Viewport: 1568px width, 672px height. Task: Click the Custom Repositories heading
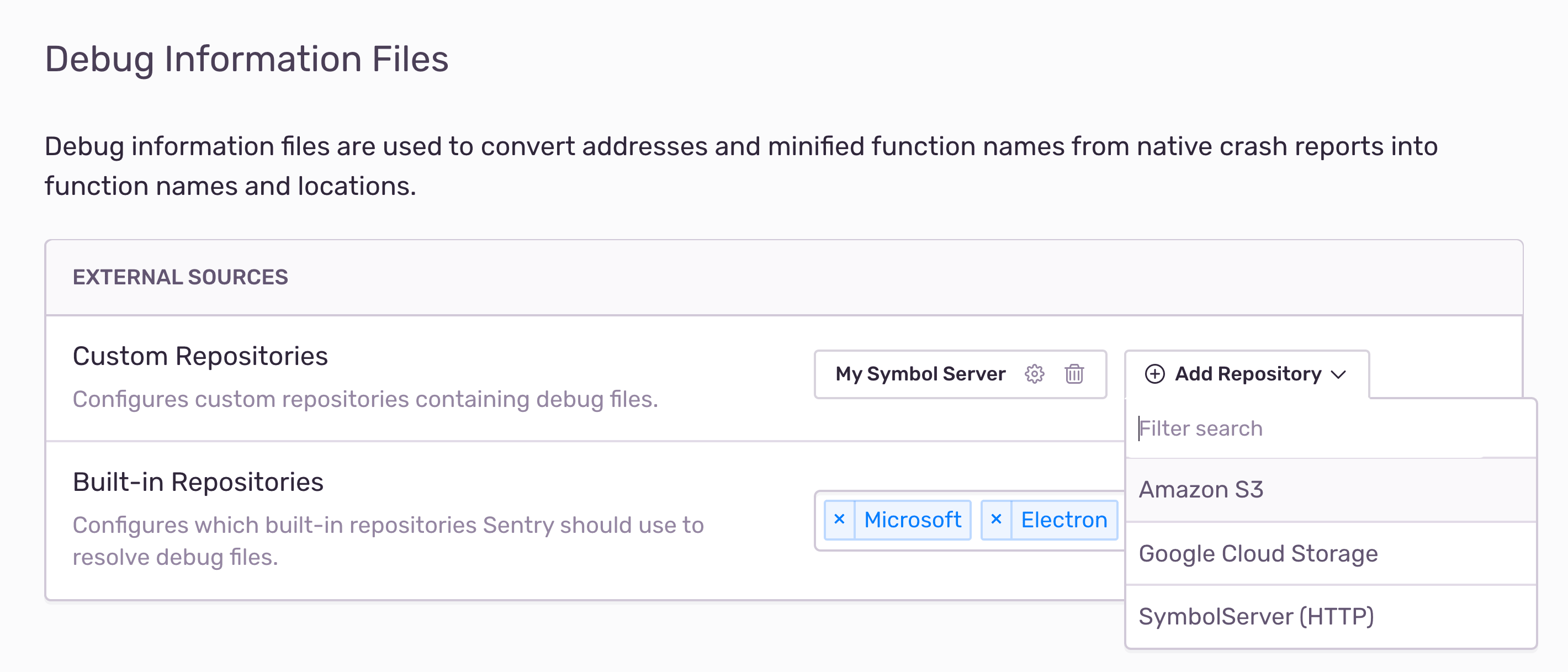200,356
